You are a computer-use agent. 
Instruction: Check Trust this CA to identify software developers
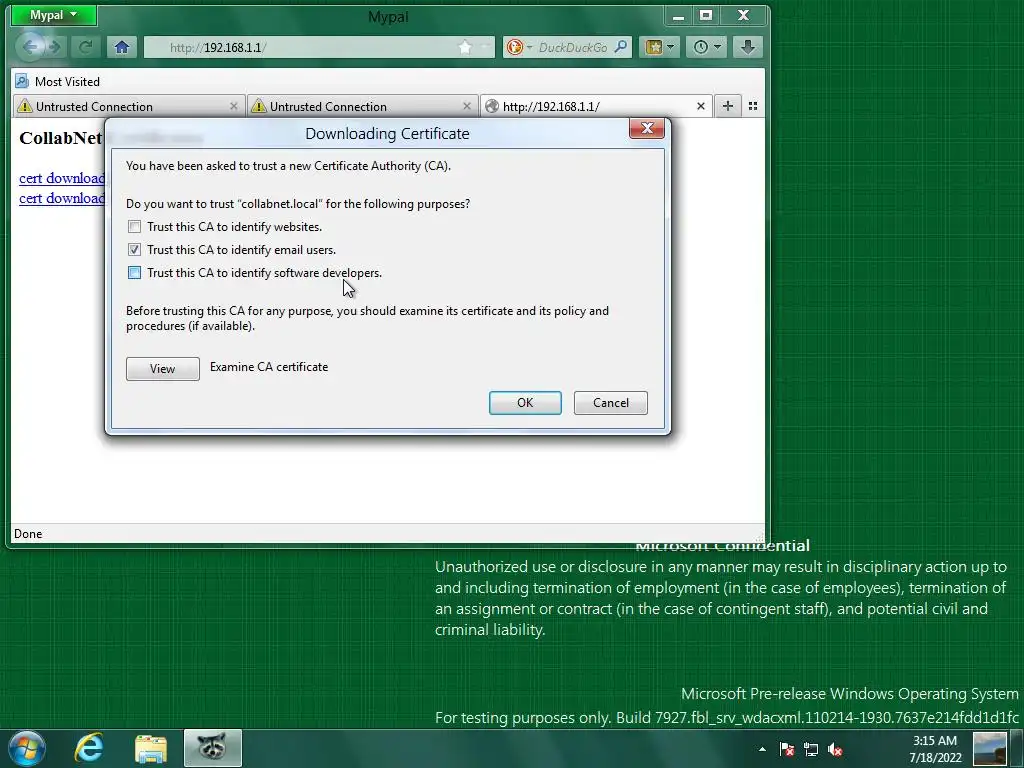135,273
